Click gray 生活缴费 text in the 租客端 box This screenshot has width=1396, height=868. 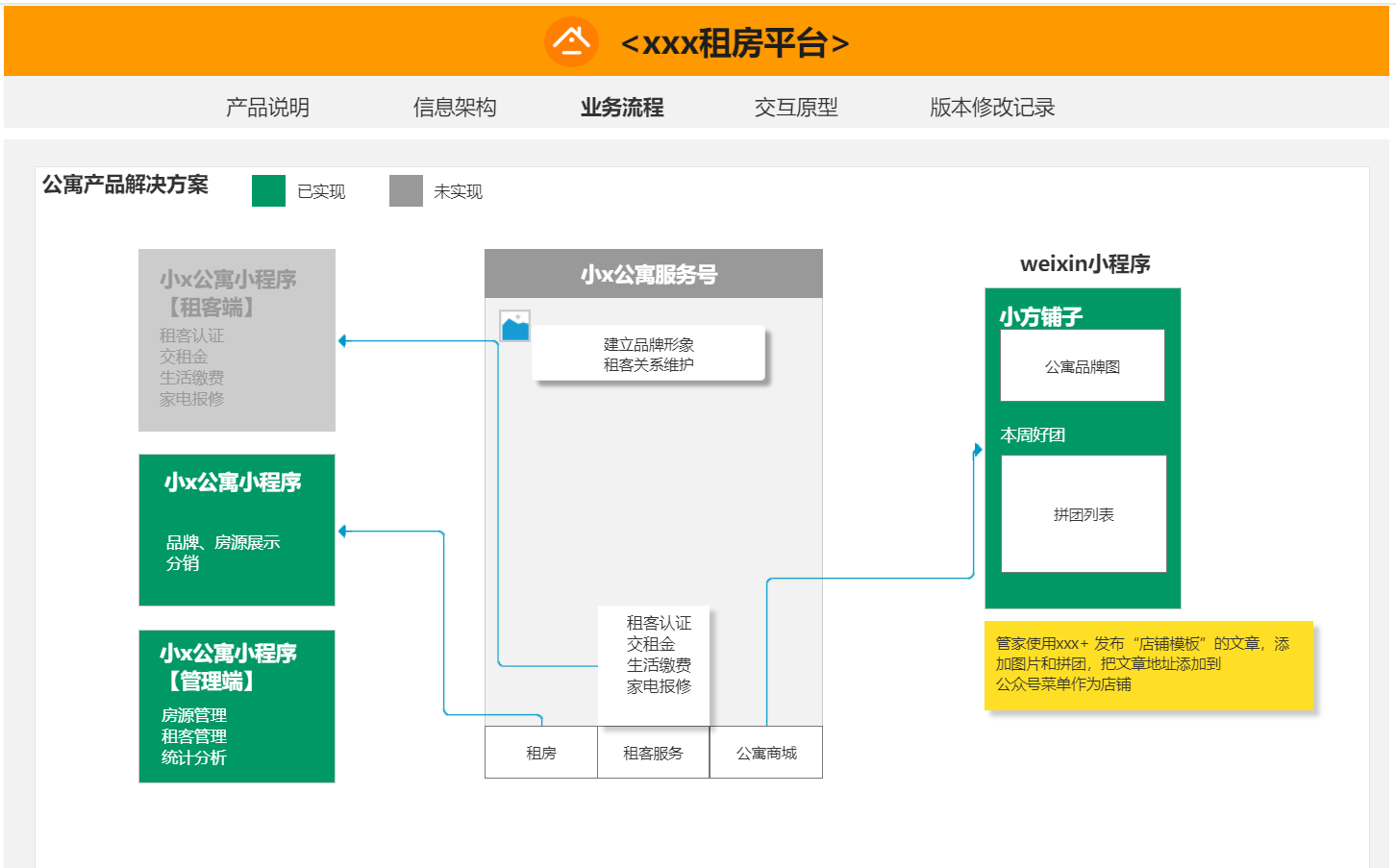191,378
